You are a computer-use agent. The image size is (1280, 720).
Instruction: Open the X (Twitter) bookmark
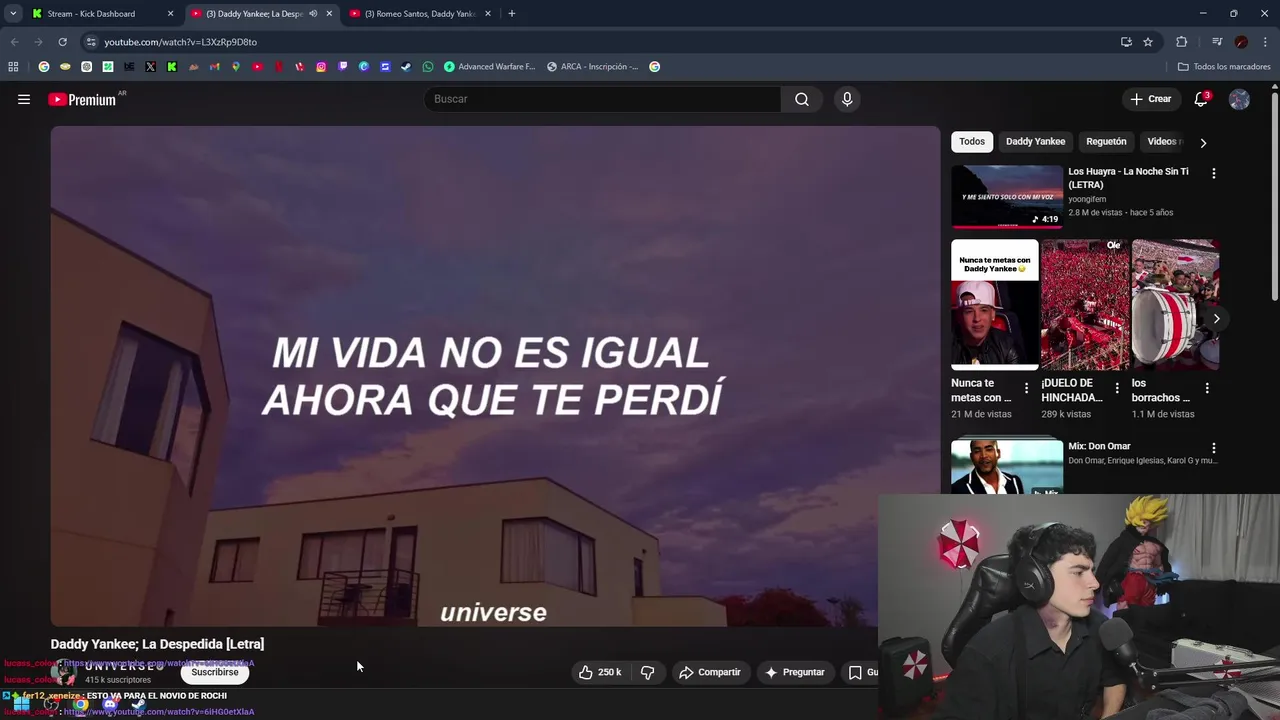(x=150, y=67)
